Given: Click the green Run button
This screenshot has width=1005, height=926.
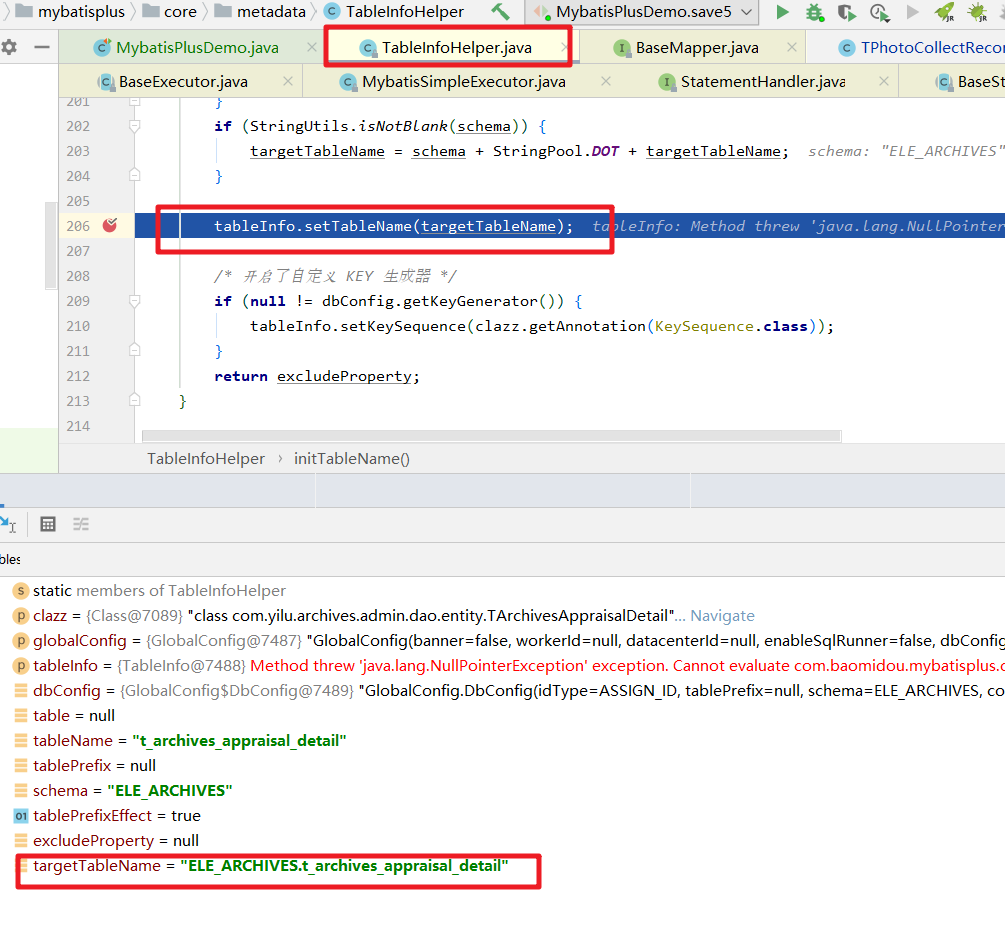Looking at the screenshot, I should pyautogui.click(x=783, y=12).
